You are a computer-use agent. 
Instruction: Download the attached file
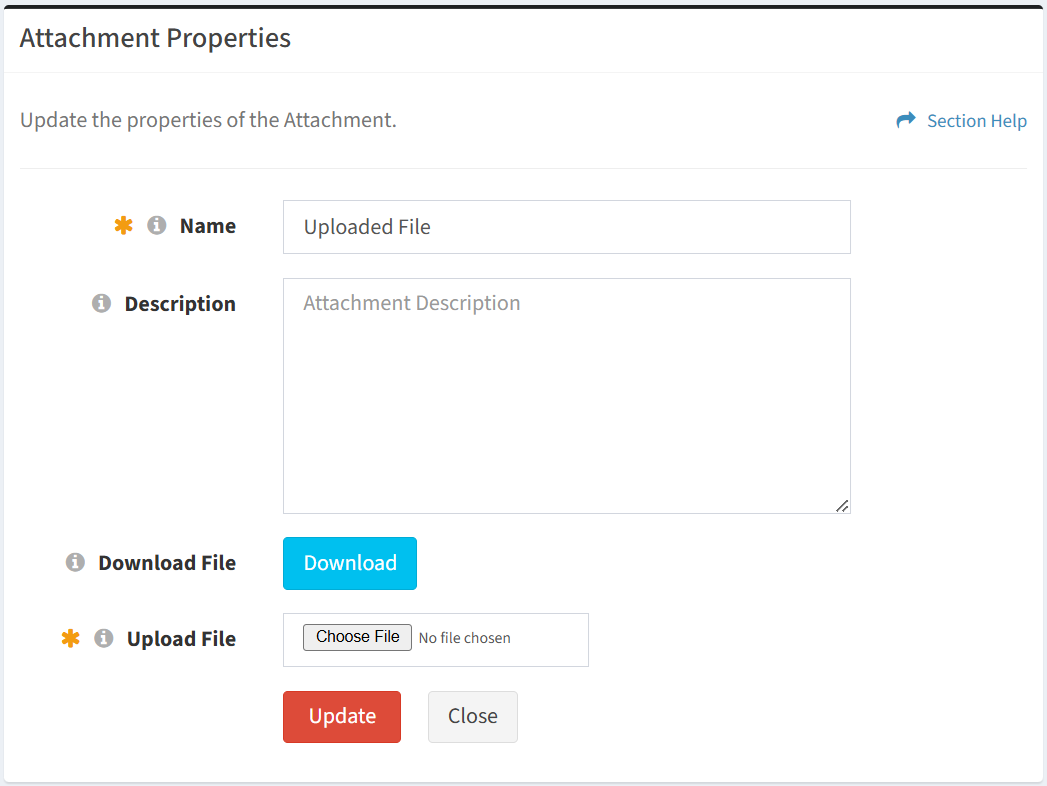350,564
